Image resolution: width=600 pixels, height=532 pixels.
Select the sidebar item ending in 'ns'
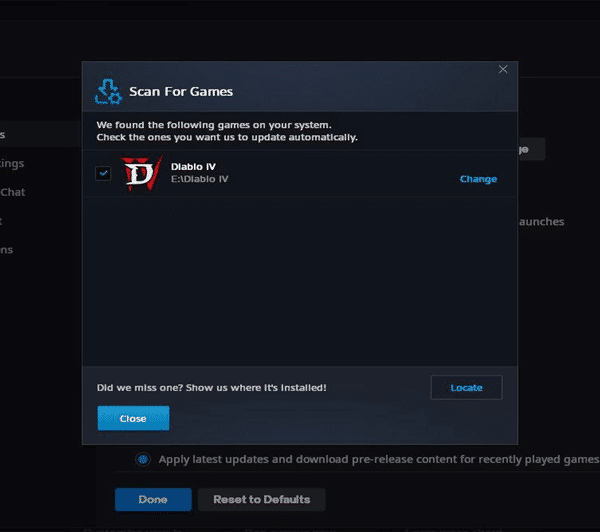click(x=7, y=250)
